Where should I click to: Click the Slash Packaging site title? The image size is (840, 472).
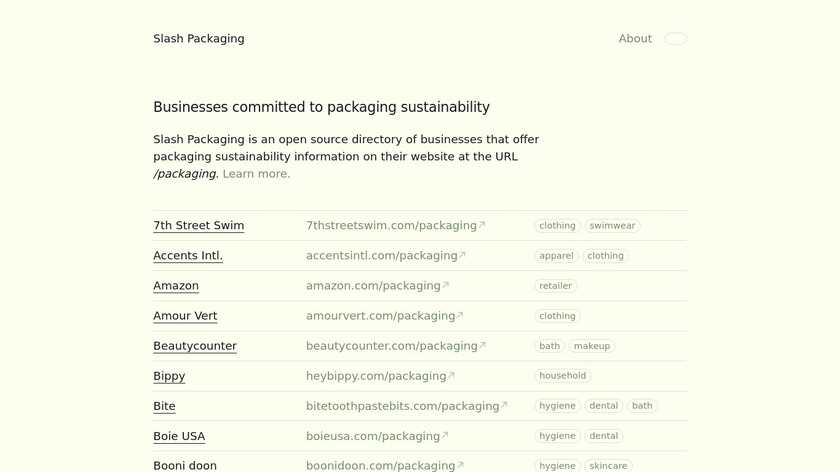[198, 39]
